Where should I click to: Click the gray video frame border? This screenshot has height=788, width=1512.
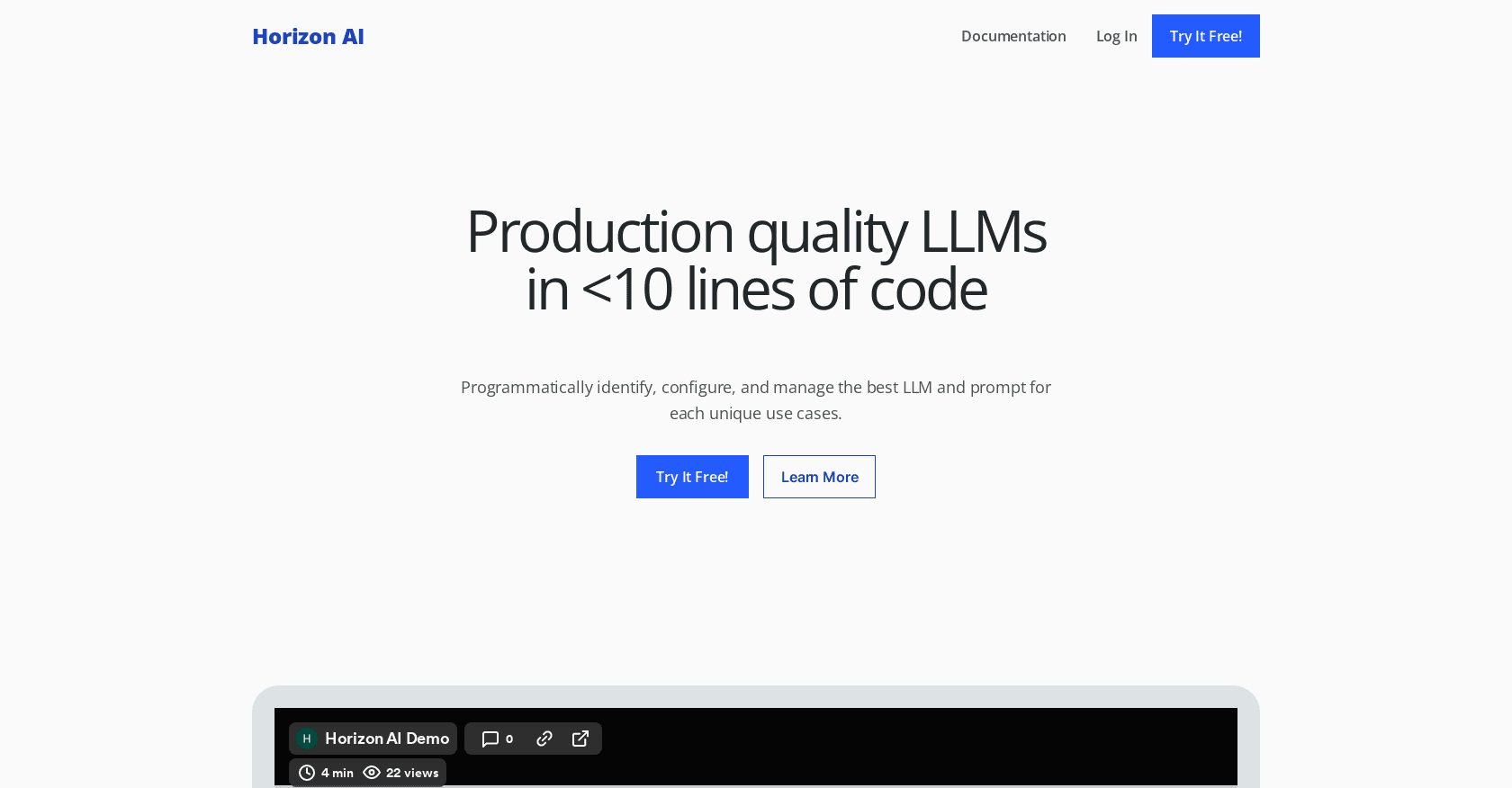pyautogui.click(x=756, y=696)
